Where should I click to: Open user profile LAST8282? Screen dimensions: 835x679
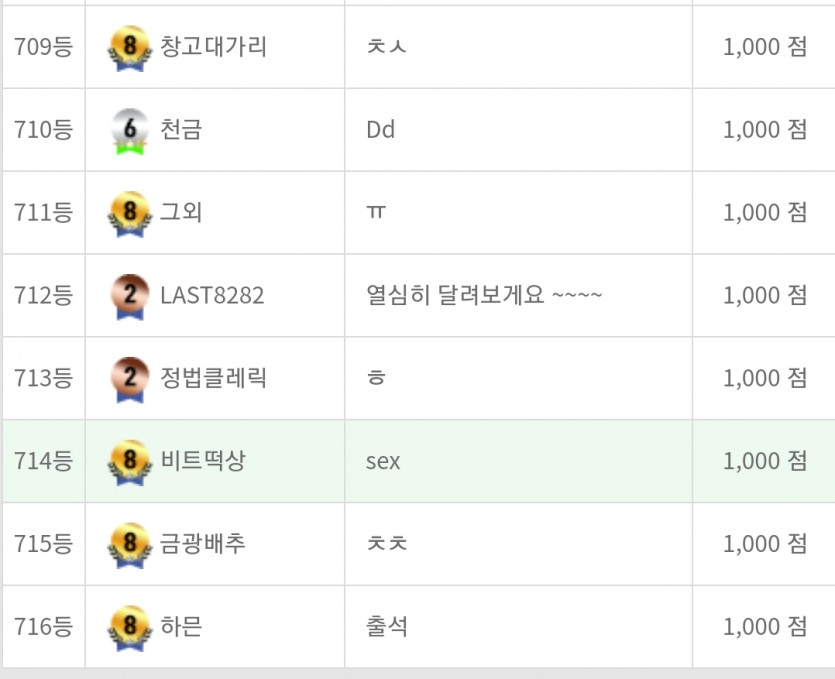[212, 295]
